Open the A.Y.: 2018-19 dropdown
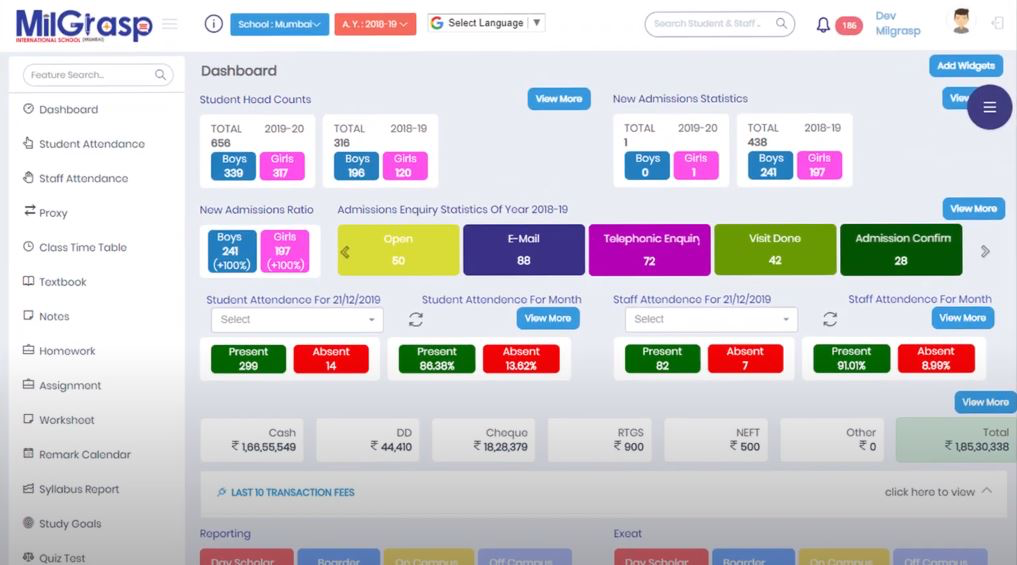1017x565 pixels. tap(375, 24)
